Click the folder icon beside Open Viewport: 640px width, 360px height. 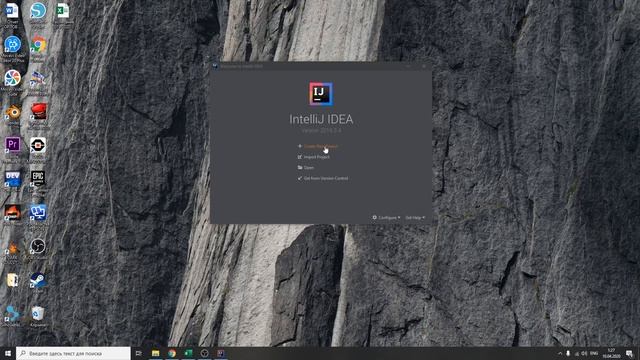[300, 168]
